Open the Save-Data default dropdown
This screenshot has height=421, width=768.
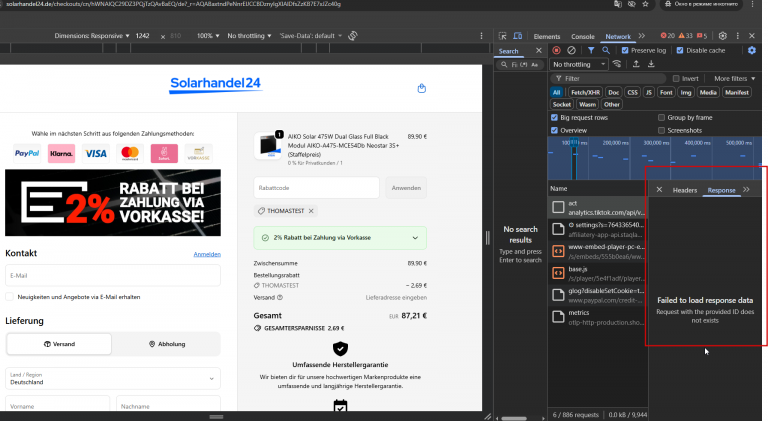pos(311,36)
